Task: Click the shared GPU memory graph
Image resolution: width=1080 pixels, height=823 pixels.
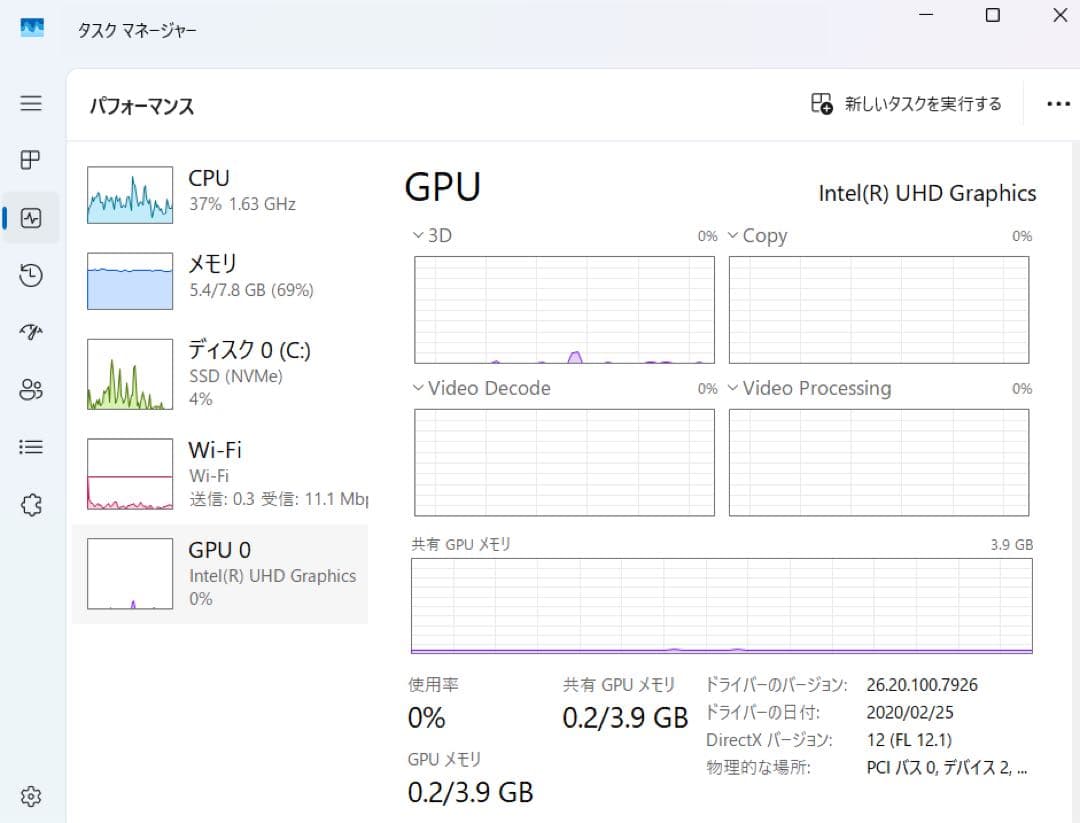Action: click(722, 605)
